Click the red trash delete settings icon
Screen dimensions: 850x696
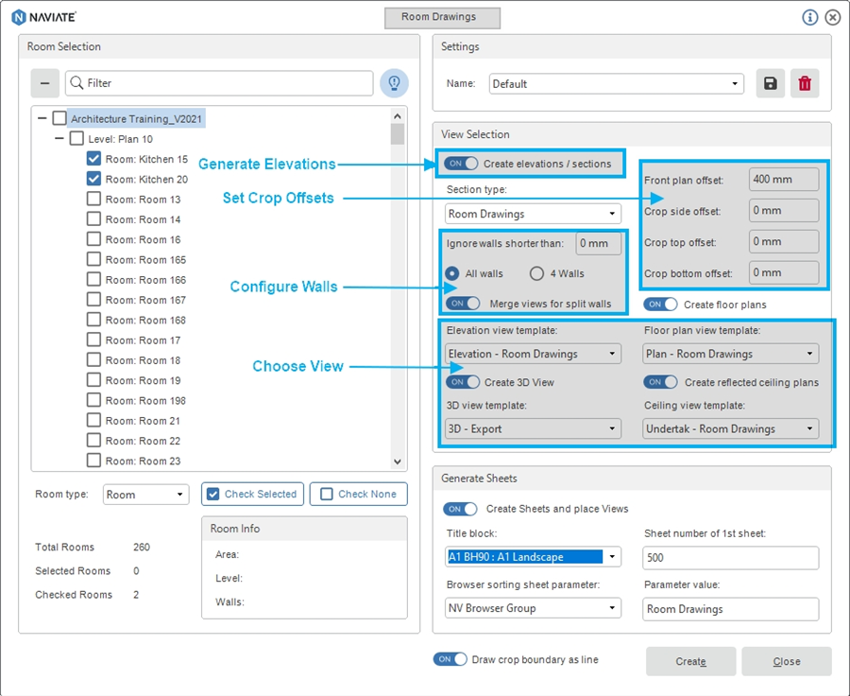(804, 83)
